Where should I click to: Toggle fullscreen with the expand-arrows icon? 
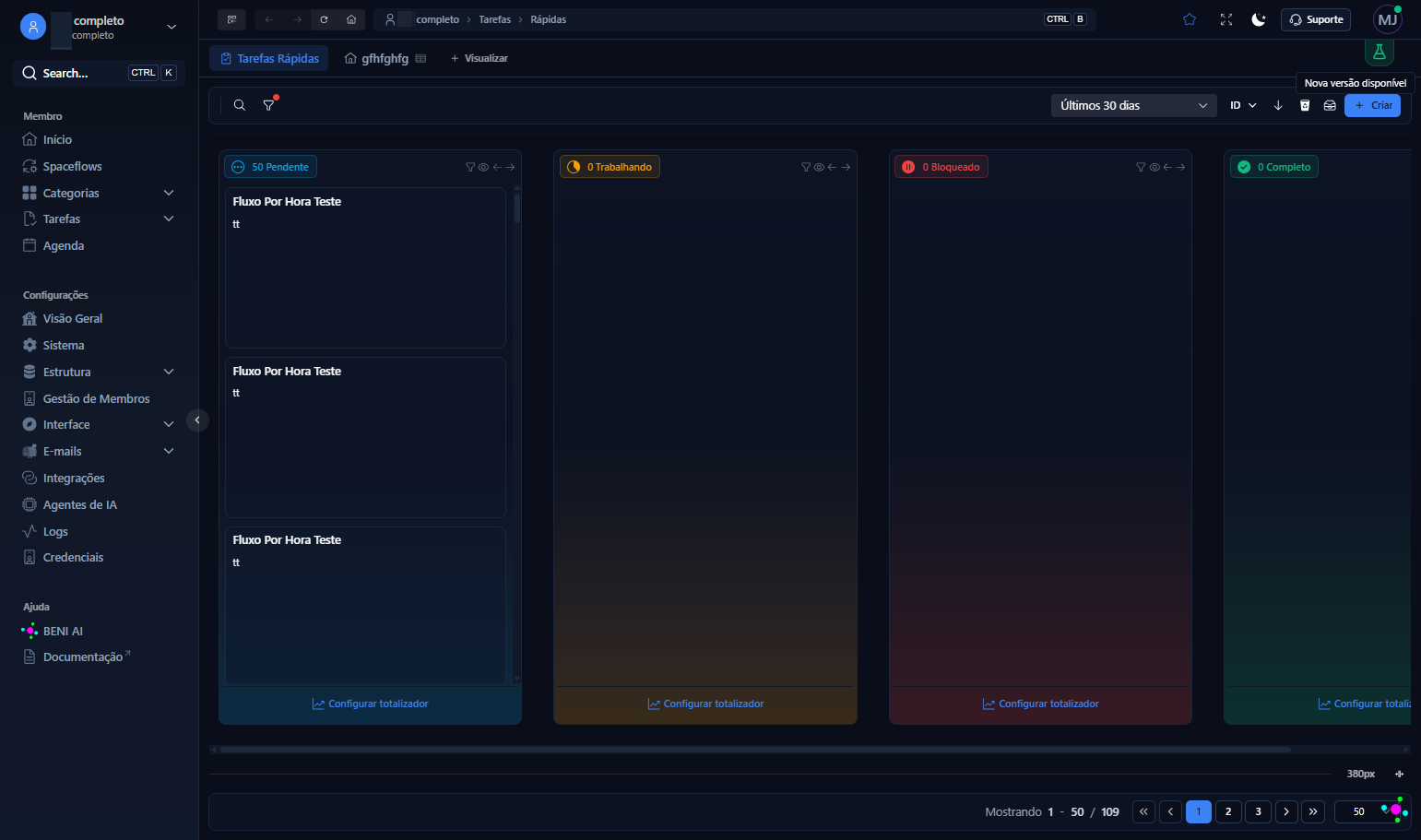pos(1226,19)
